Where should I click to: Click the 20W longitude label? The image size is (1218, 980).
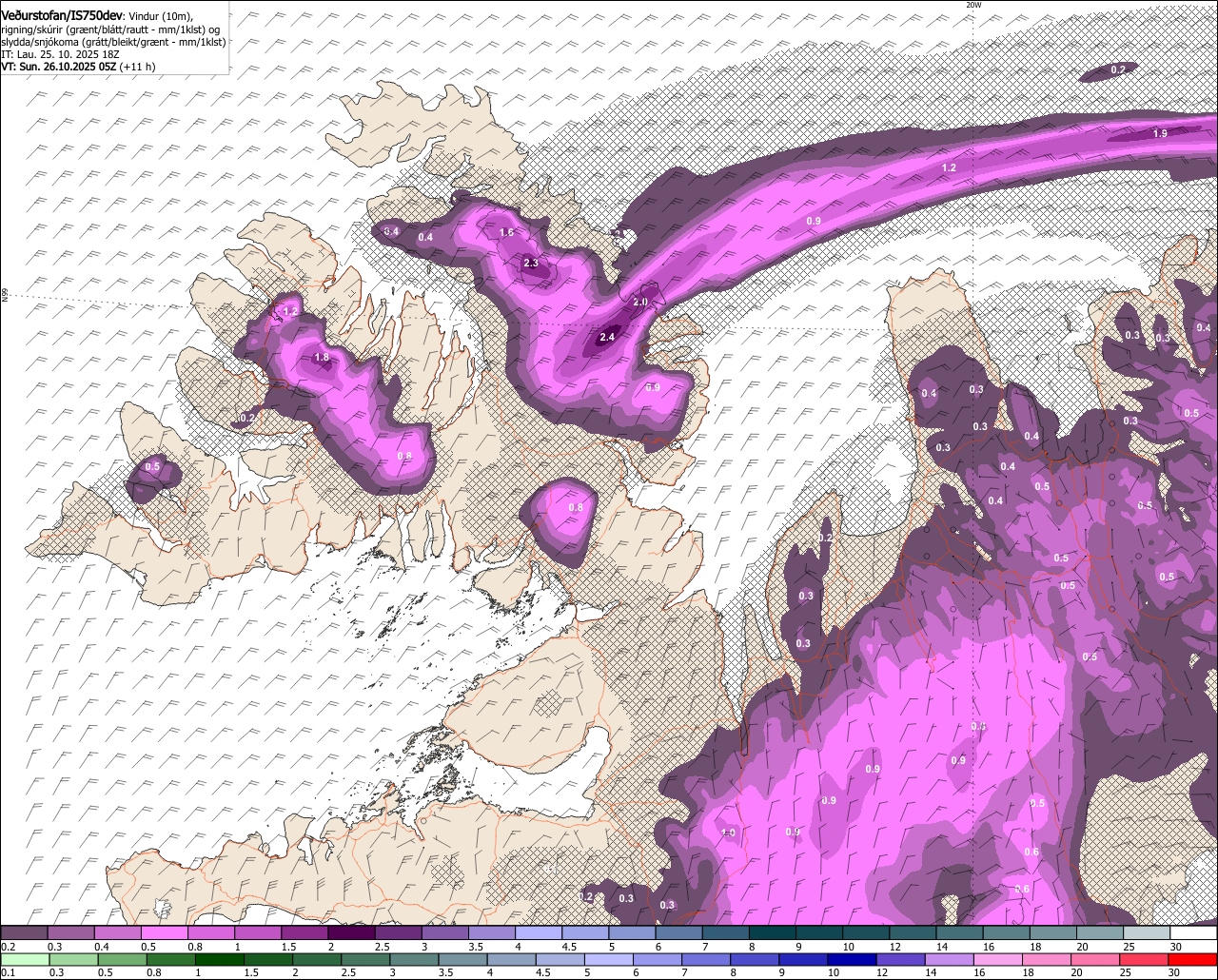click(x=972, y=5)
